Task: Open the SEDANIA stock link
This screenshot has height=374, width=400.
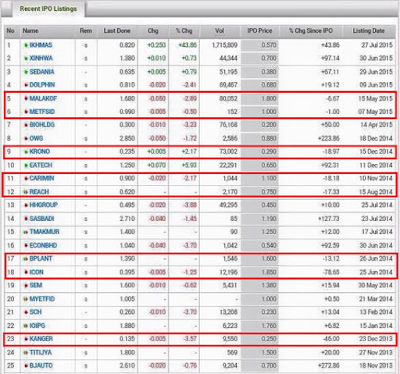Action: (42, 72)
